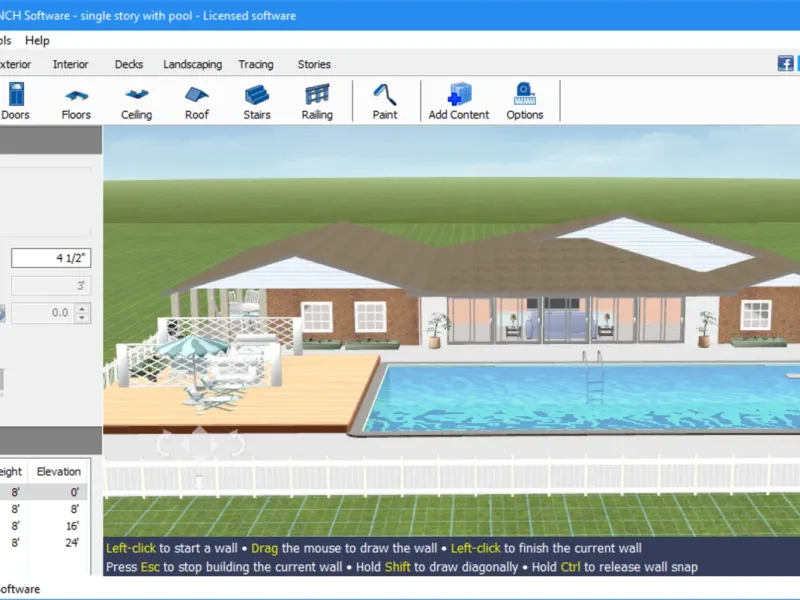The image size is (800, 600).
Task: Select the story row with elevation 24'
Action: tap(43, 542)
